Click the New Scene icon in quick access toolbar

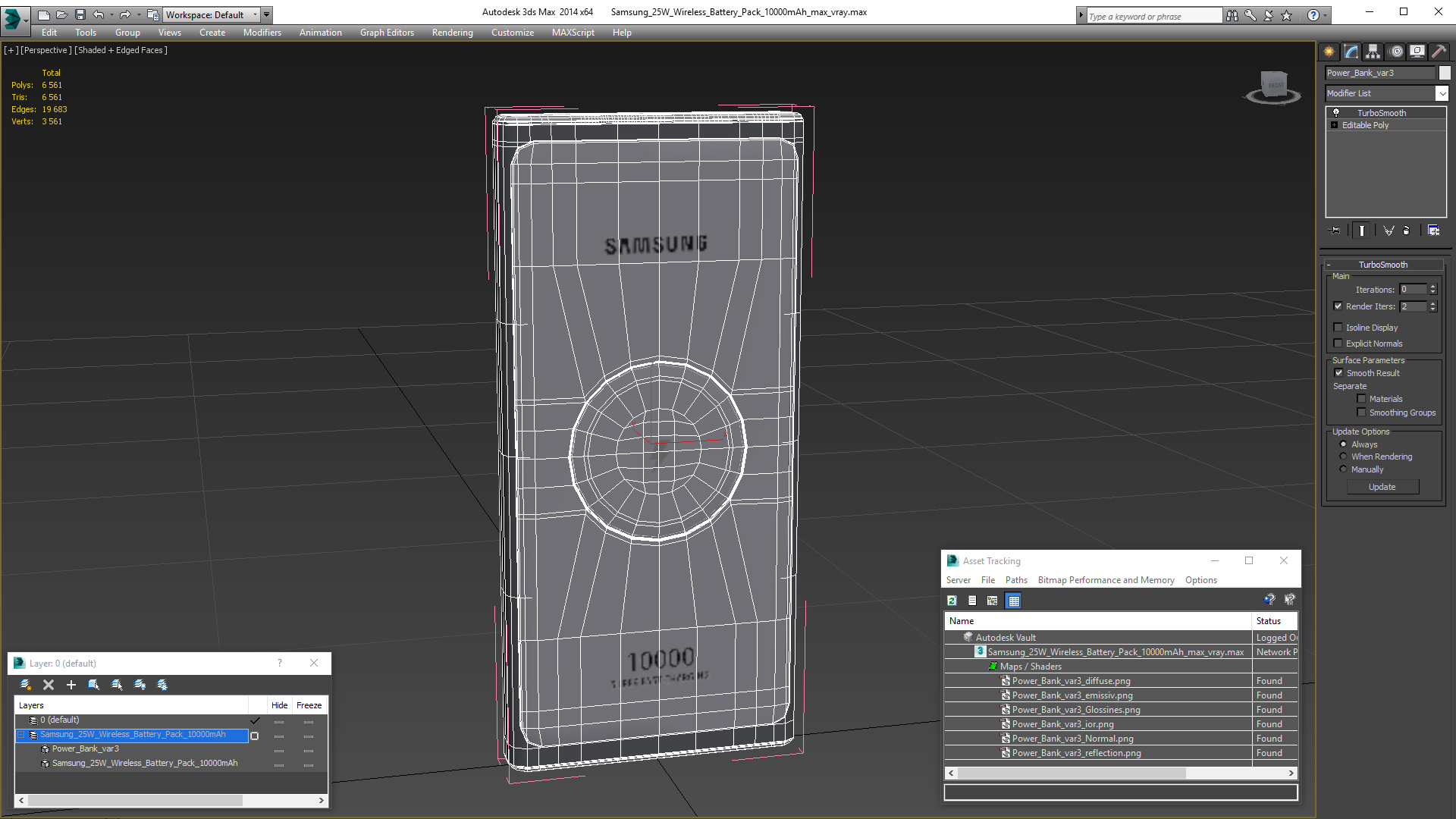pos(43,14)
